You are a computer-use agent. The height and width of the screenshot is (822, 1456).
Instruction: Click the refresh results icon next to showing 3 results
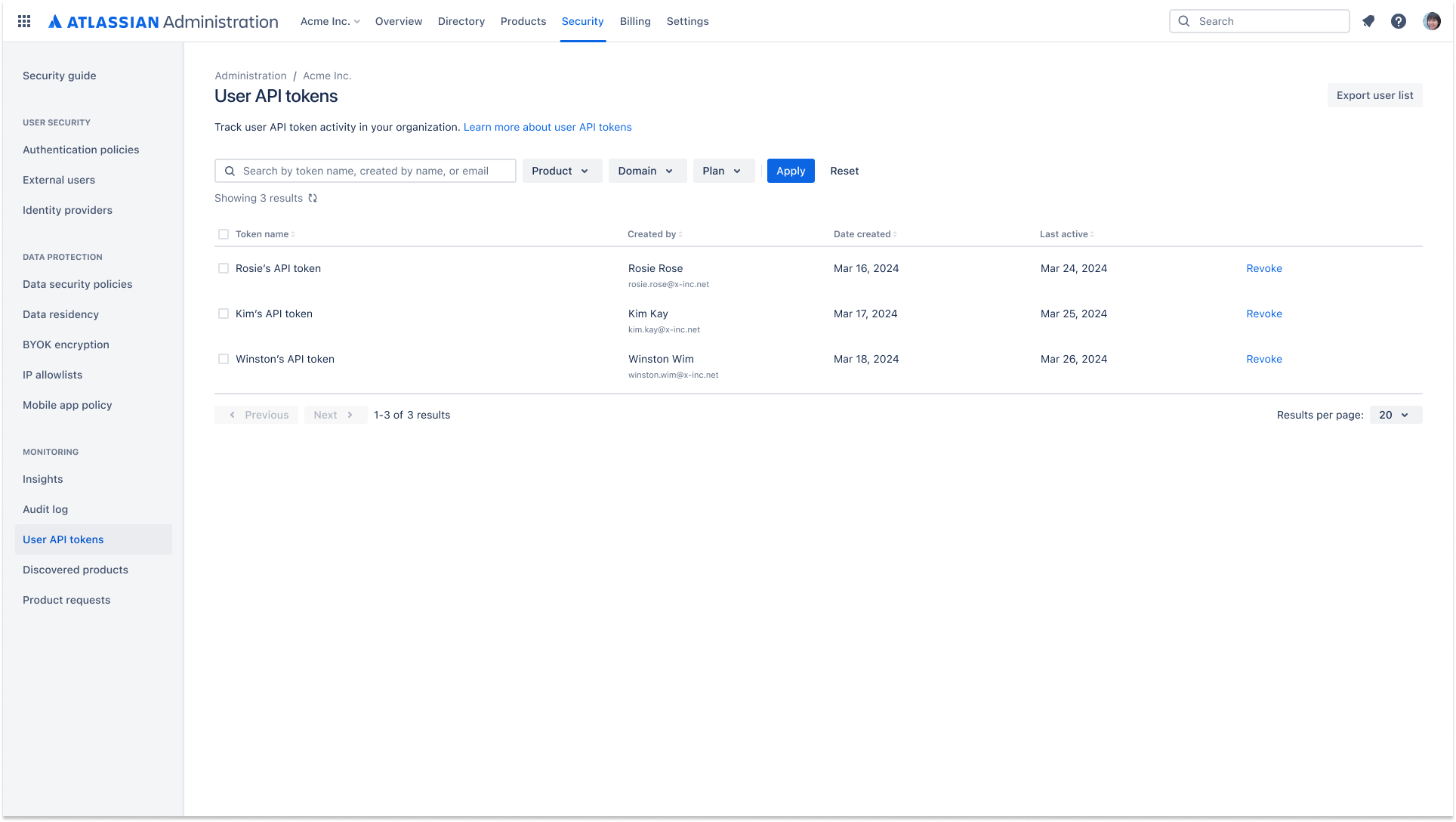(312, 198)
